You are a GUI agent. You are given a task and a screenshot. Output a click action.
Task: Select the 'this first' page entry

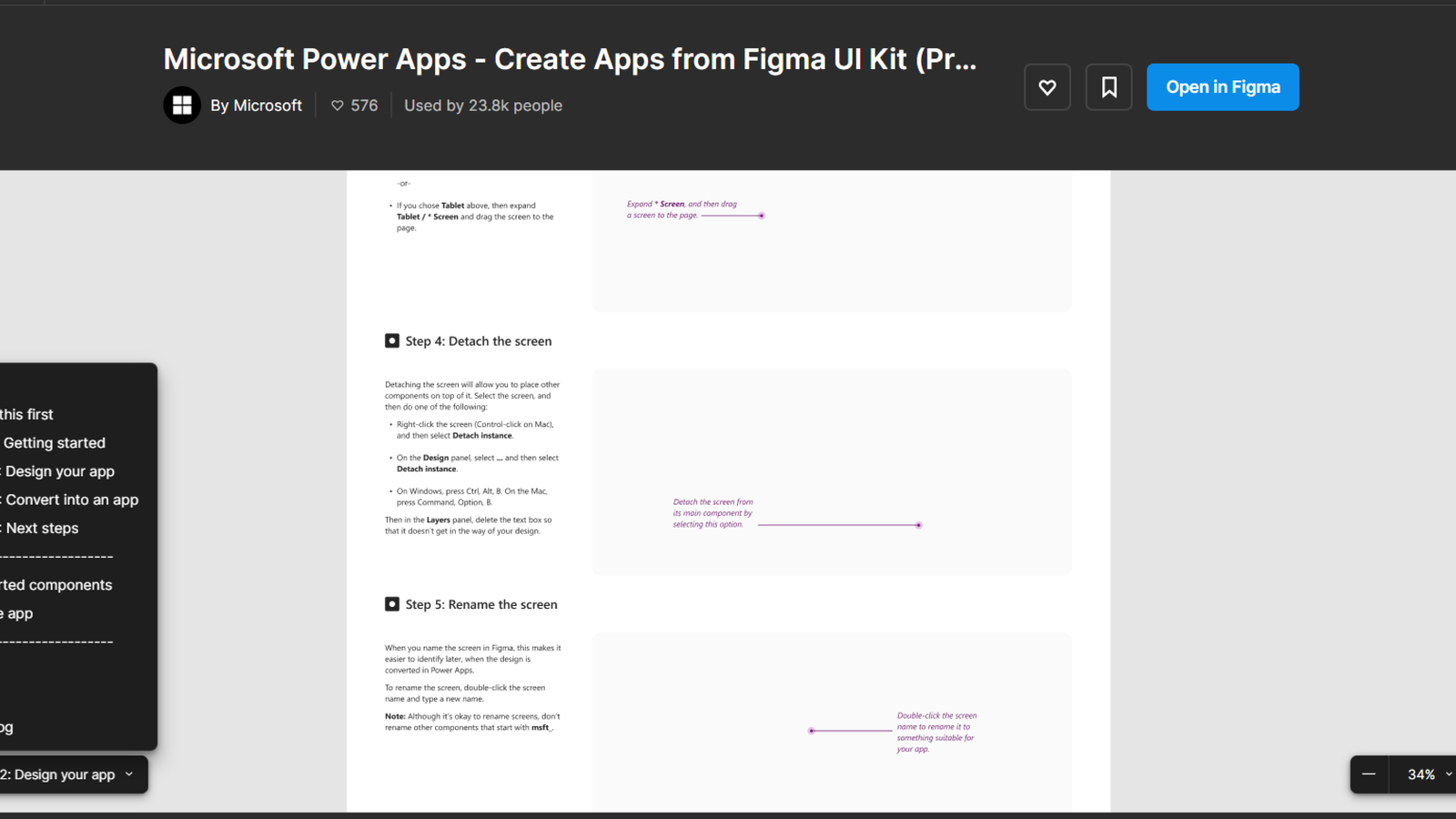tap(27, 414)
